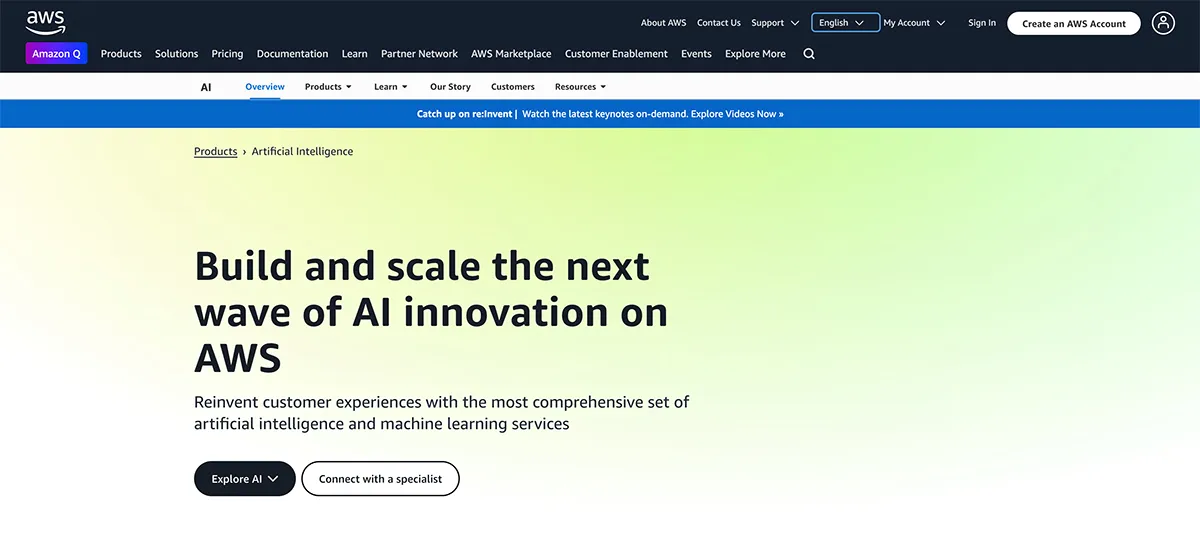Expand the My Account dropdown
Screen dimensions: 1200x547
pos(913,23)
